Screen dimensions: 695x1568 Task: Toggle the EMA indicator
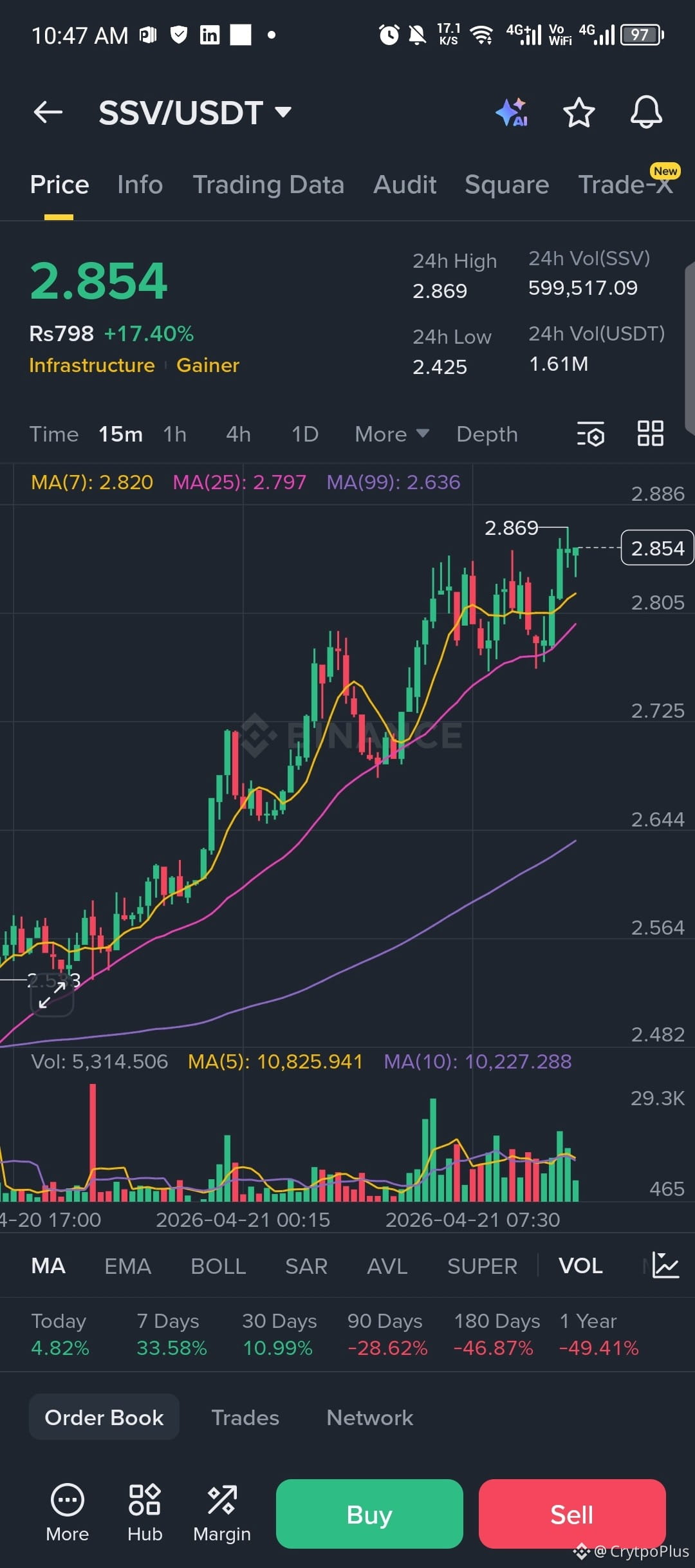[127, 1265]
